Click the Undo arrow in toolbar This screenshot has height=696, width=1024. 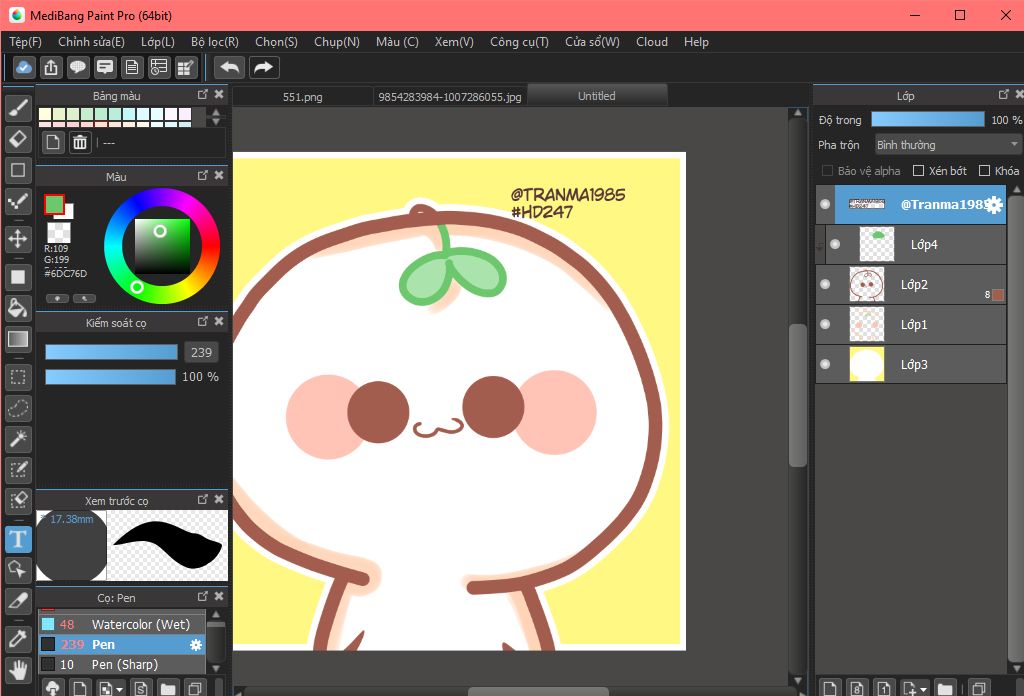229,67
